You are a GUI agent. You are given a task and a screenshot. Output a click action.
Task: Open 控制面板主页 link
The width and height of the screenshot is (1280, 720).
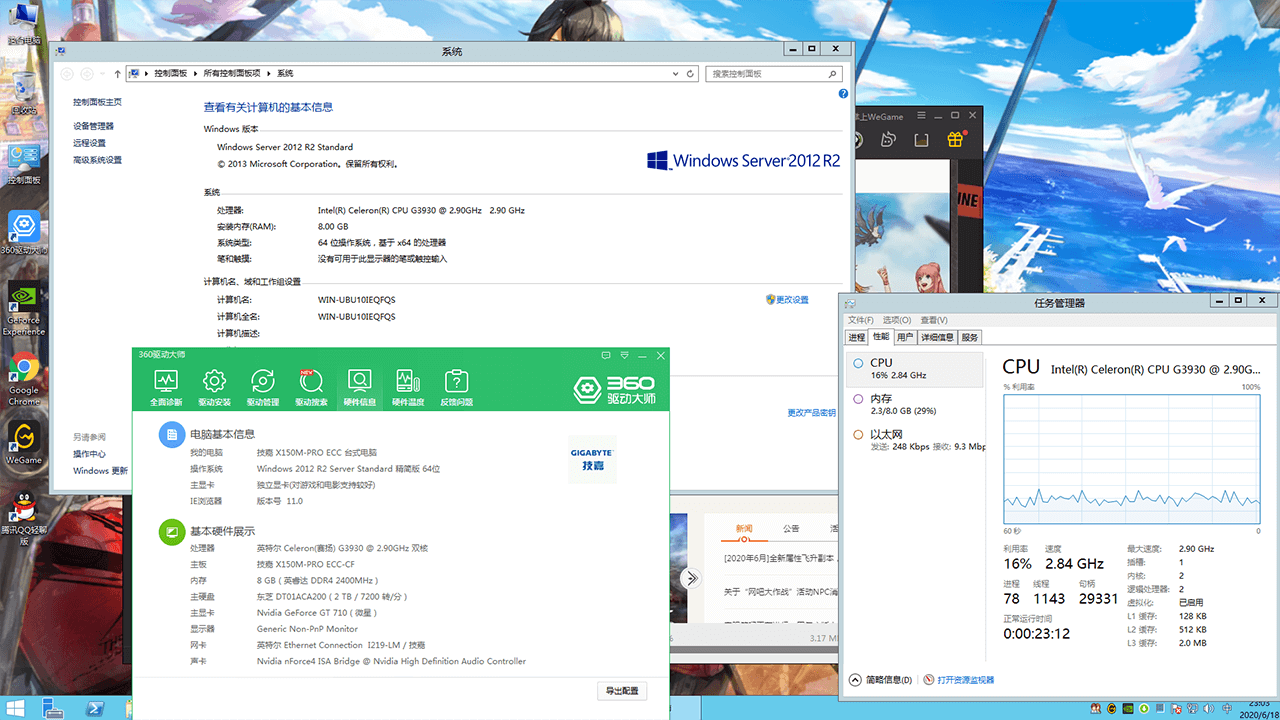click(x=97, y=102)
